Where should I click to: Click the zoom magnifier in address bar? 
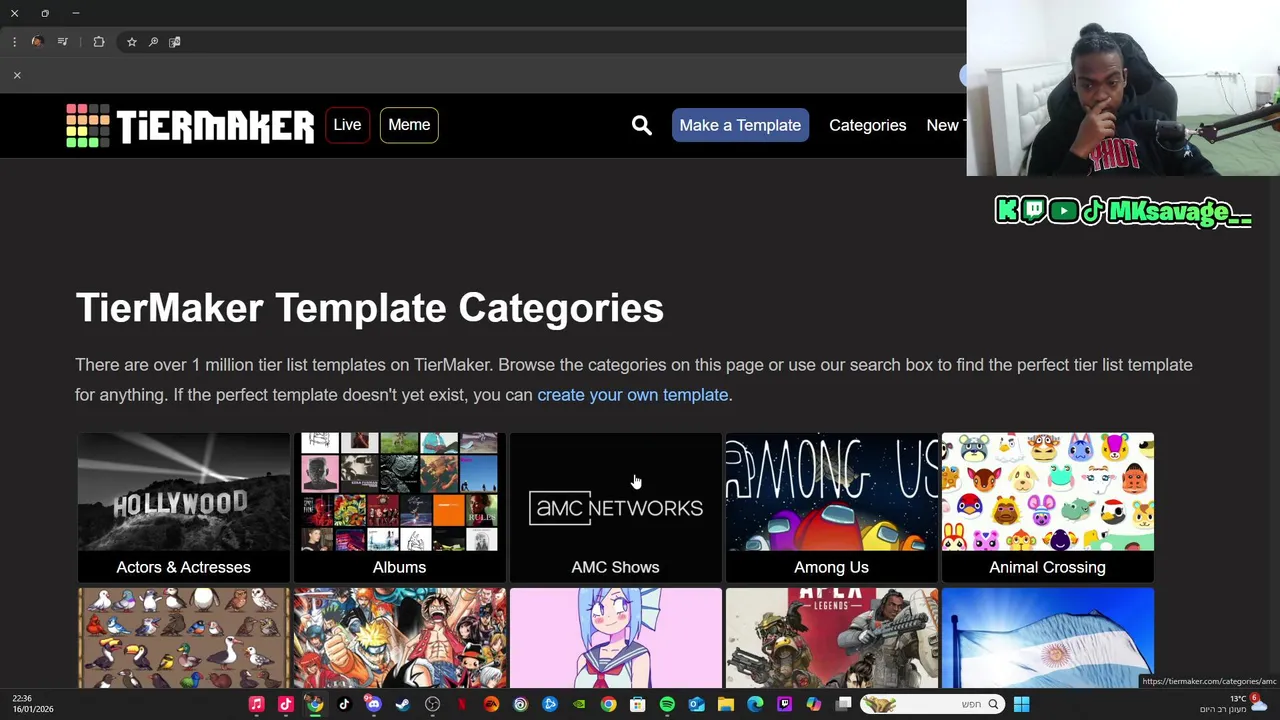(153, 42)
